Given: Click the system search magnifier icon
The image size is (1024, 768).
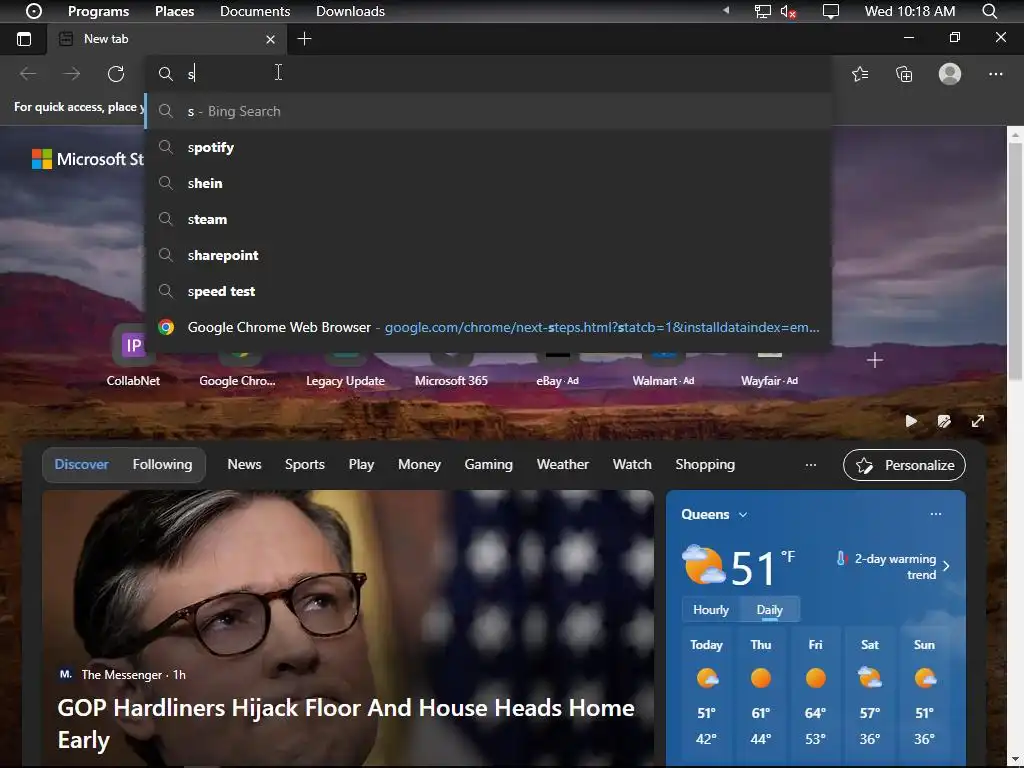Looking at the screenshot, I should [x=989, y=11].
